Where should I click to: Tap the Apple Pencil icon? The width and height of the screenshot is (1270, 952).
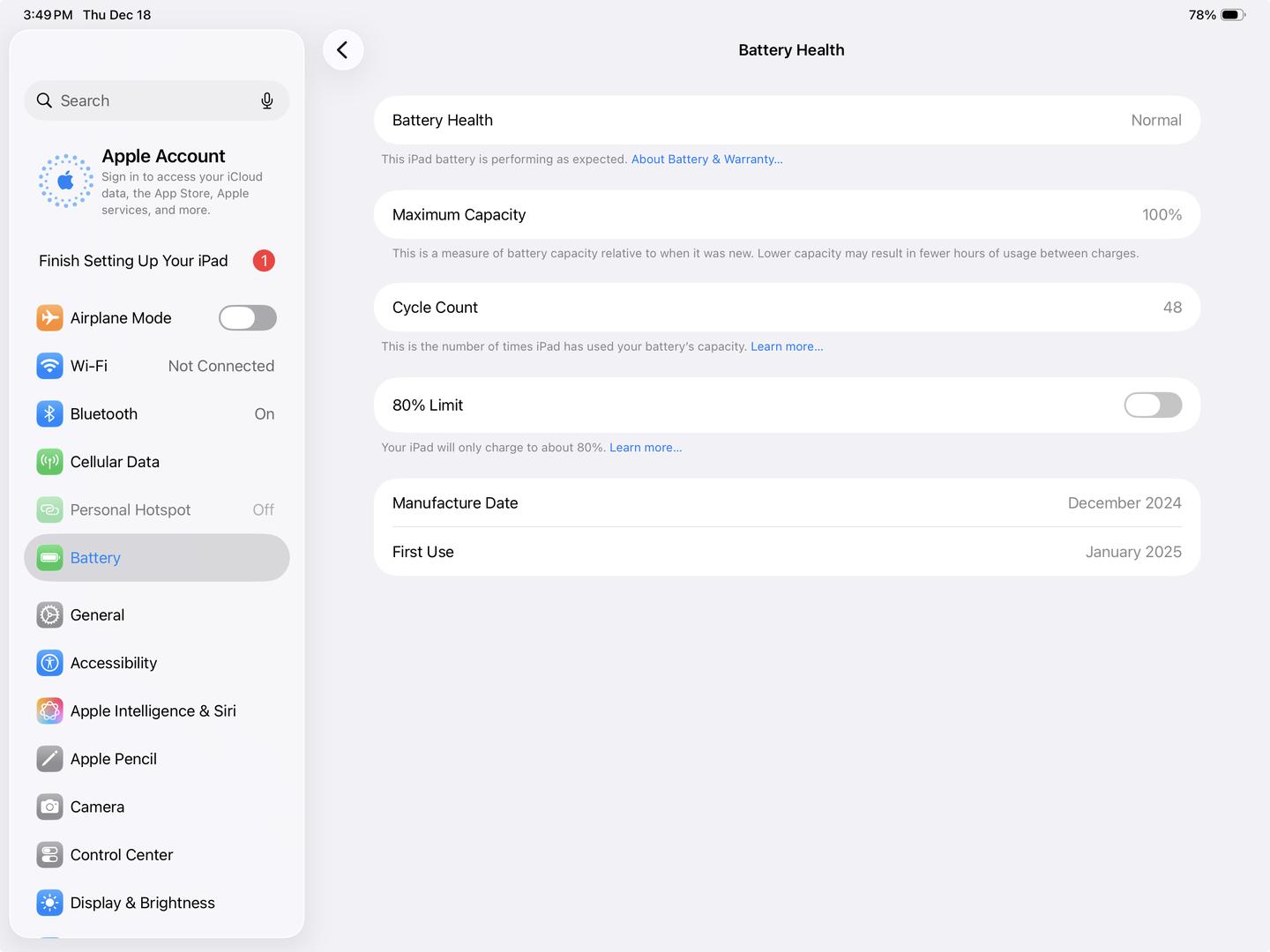click(x=49, y=759)
